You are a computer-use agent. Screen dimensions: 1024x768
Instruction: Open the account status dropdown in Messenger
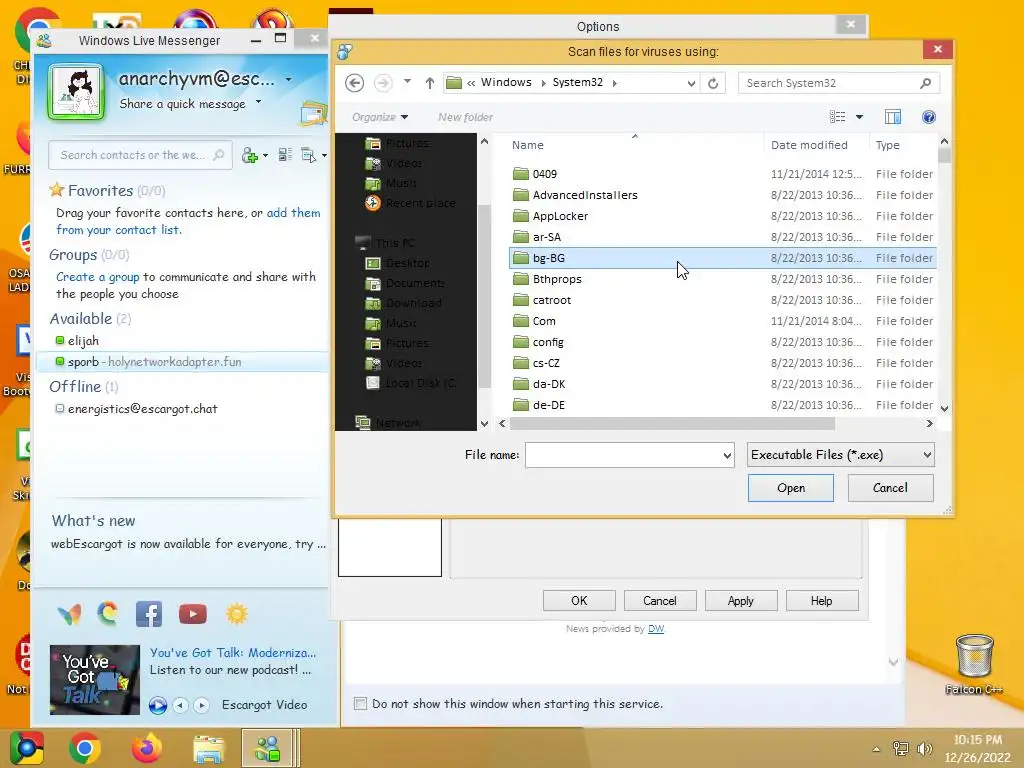[289, 79]
